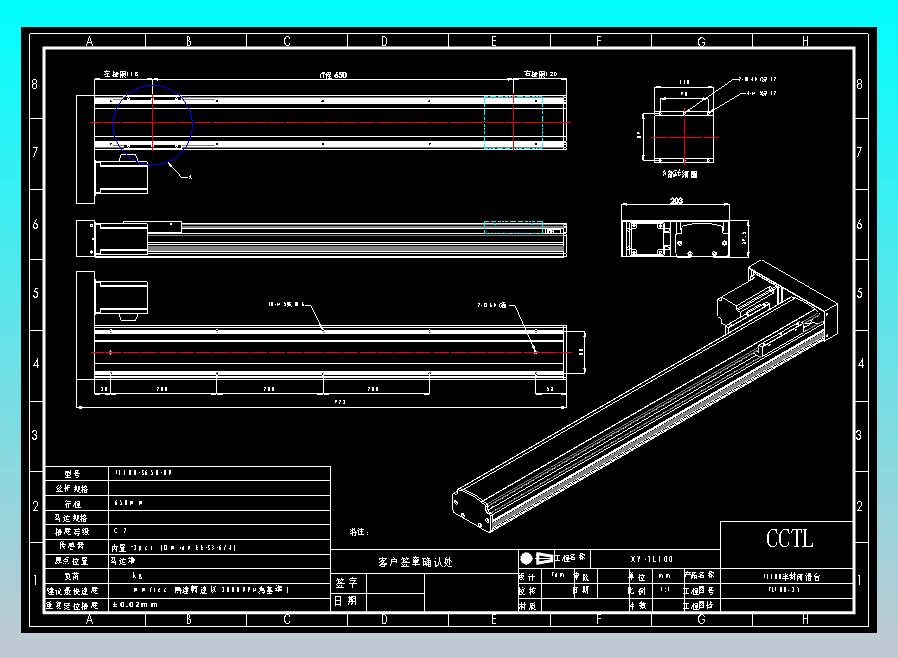Select the 产品名称 label in title block
The image size is (898, 658).
[x=699, y=575]
